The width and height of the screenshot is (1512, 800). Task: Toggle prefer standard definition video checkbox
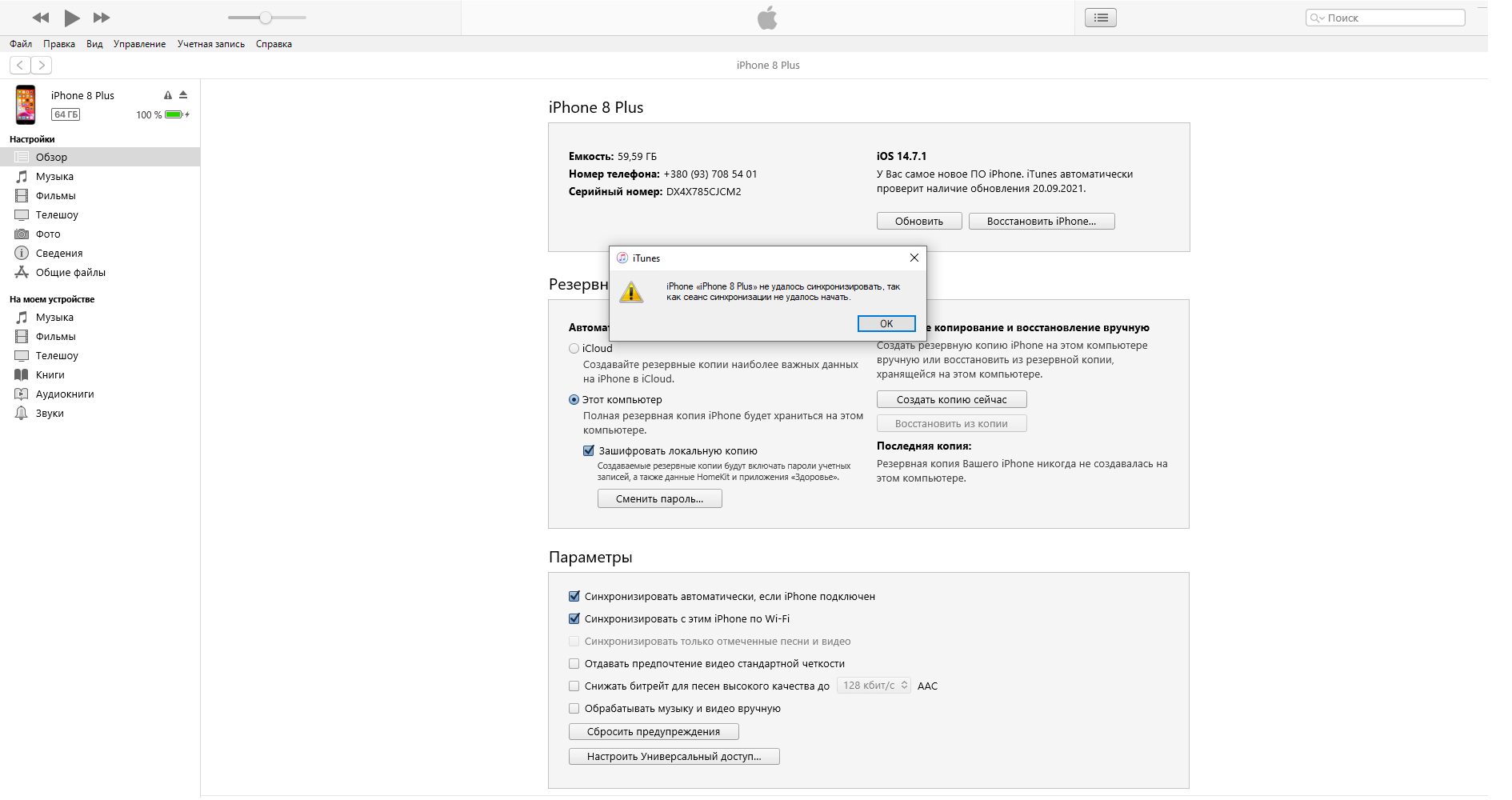pos(574,663)
